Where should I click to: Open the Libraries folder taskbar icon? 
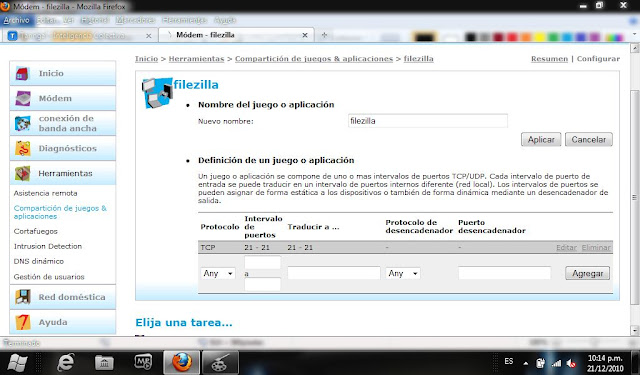point(104,362)
